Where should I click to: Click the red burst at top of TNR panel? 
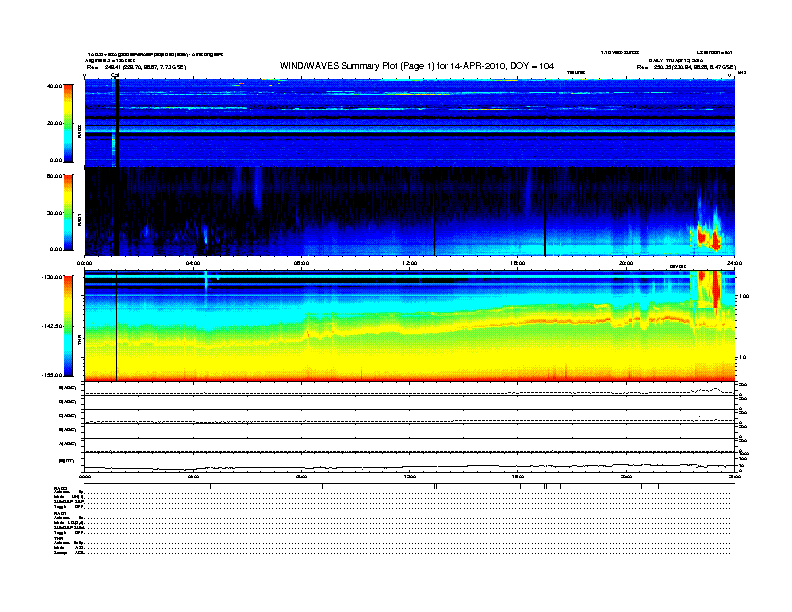tap(715, 289)
